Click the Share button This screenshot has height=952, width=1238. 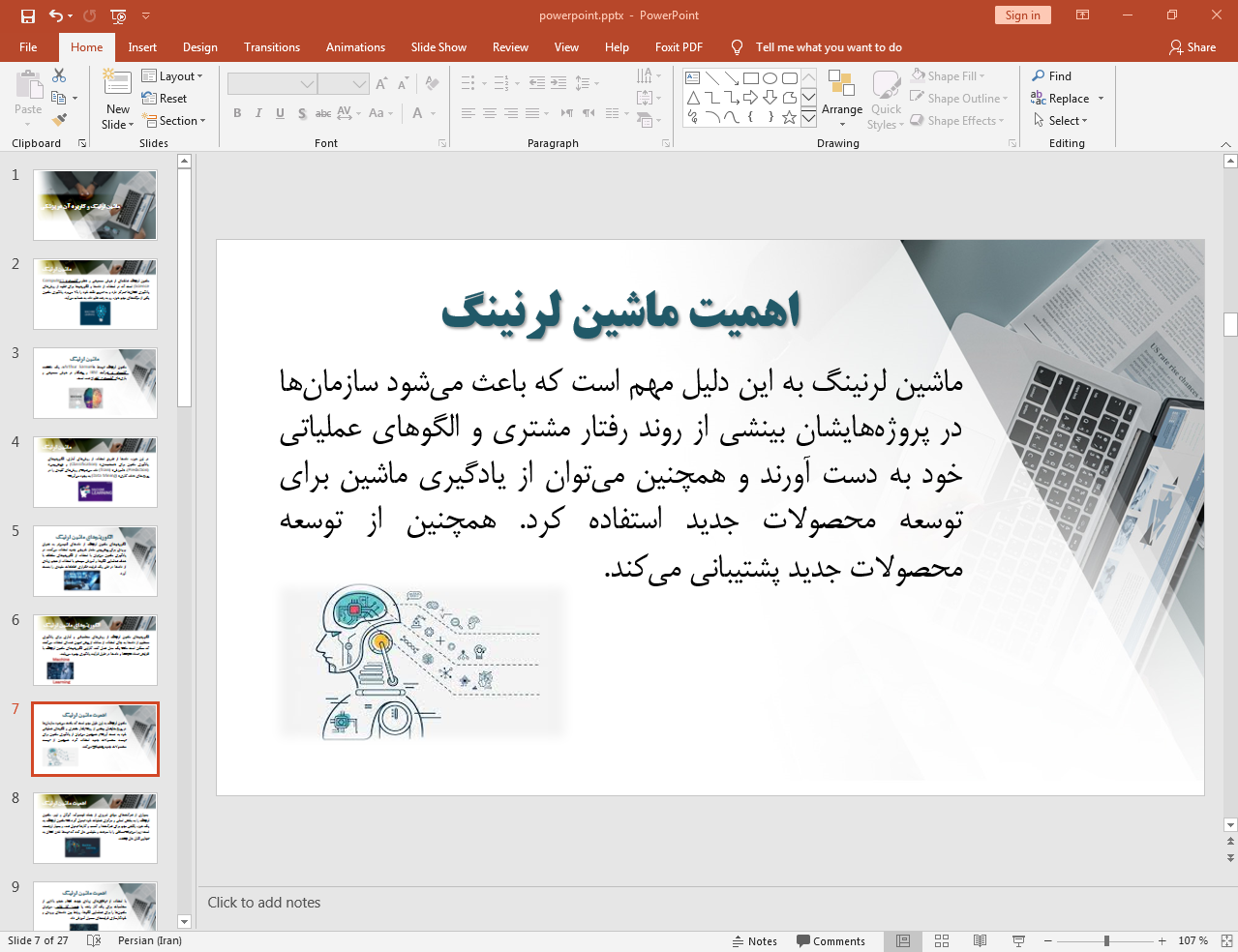(x=1193, y=46)
